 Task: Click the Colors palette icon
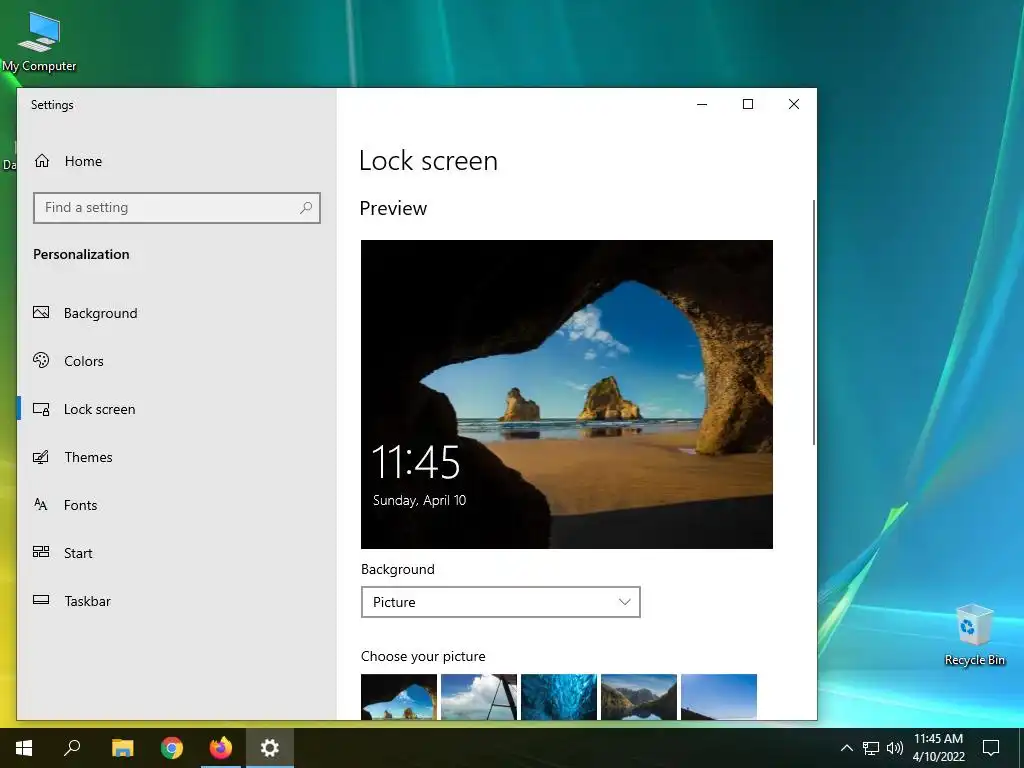tap(41, 360)
